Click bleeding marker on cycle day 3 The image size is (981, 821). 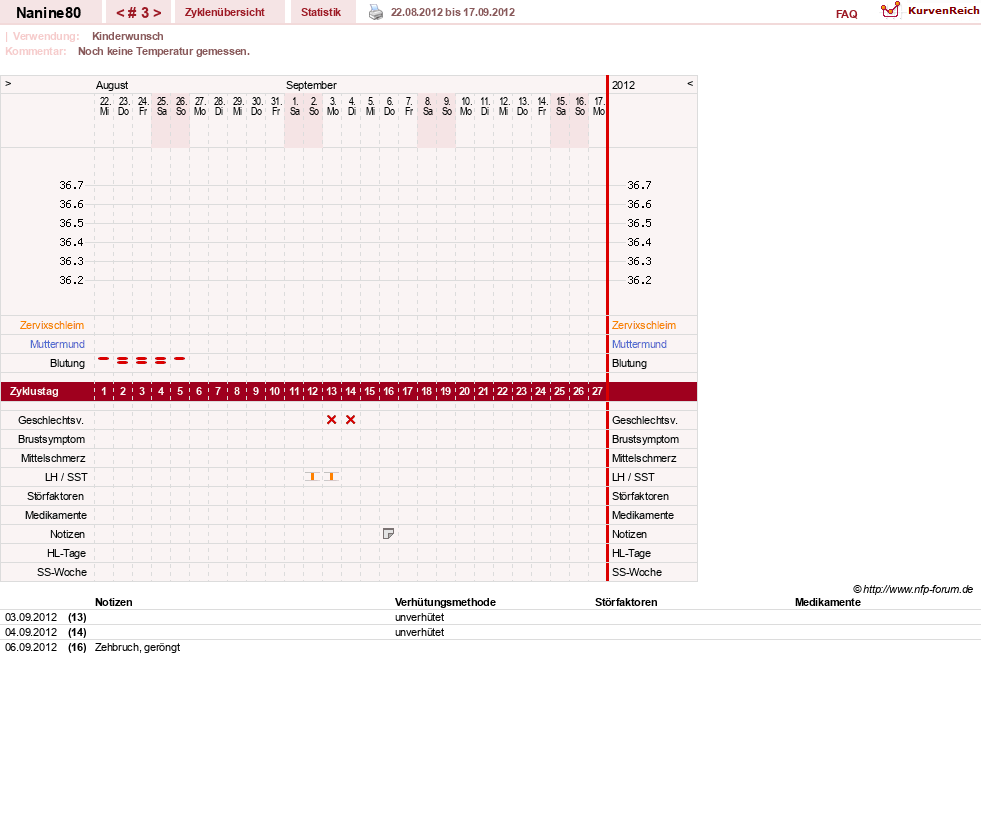[x=141, y=360]
